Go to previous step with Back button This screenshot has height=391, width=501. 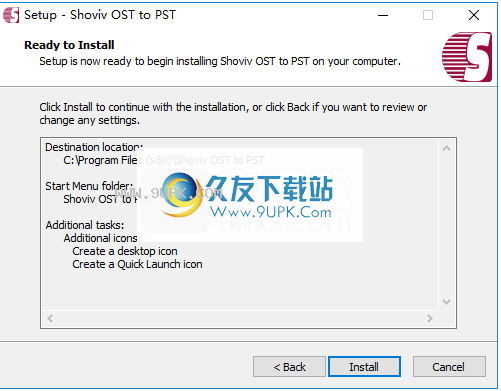click(289, 367)
